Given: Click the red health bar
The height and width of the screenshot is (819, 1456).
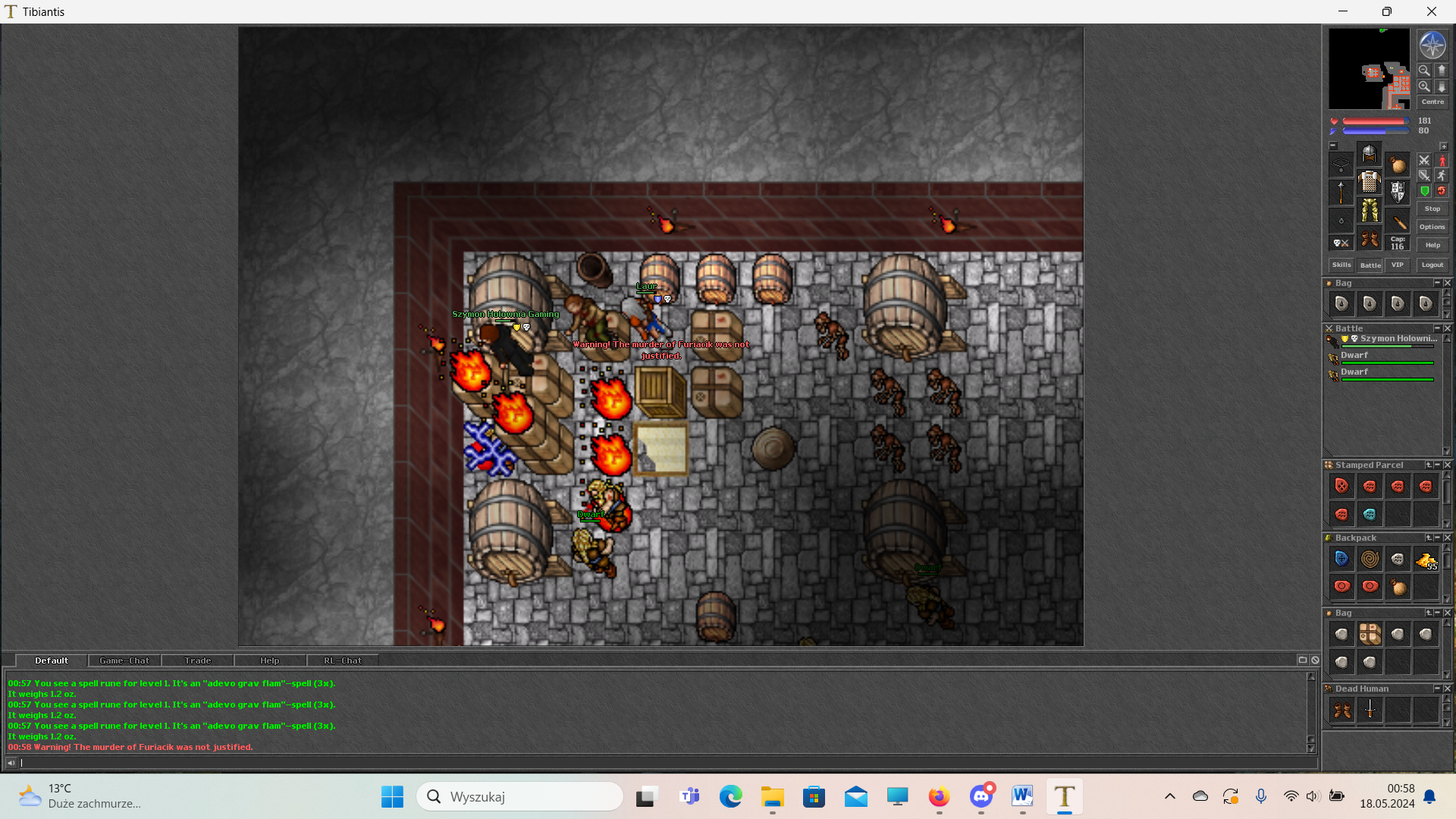Looking at the screenshot, I should click(x=1373, y=121).
